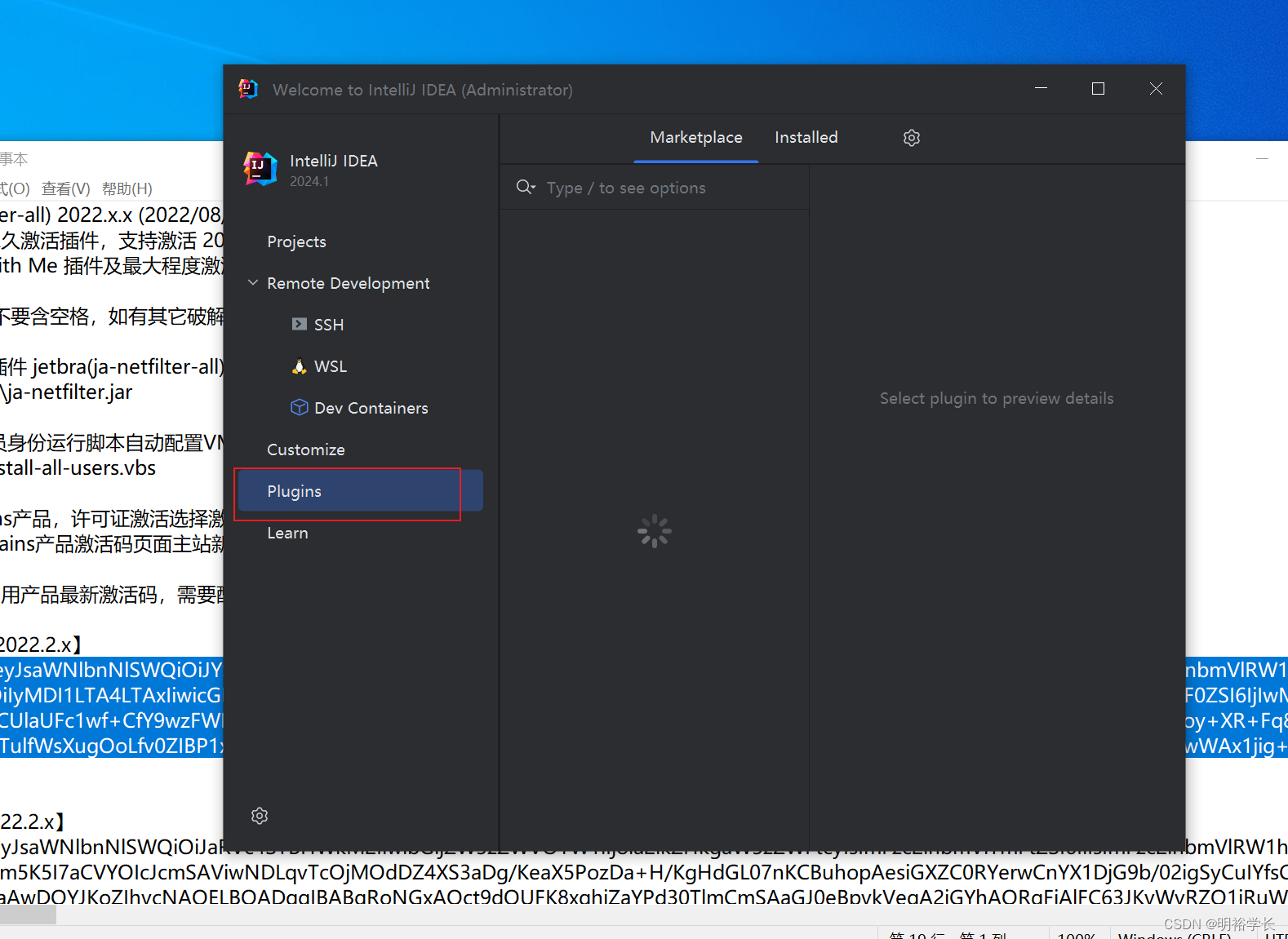Open the Customize page

click(x=306, y=450)
